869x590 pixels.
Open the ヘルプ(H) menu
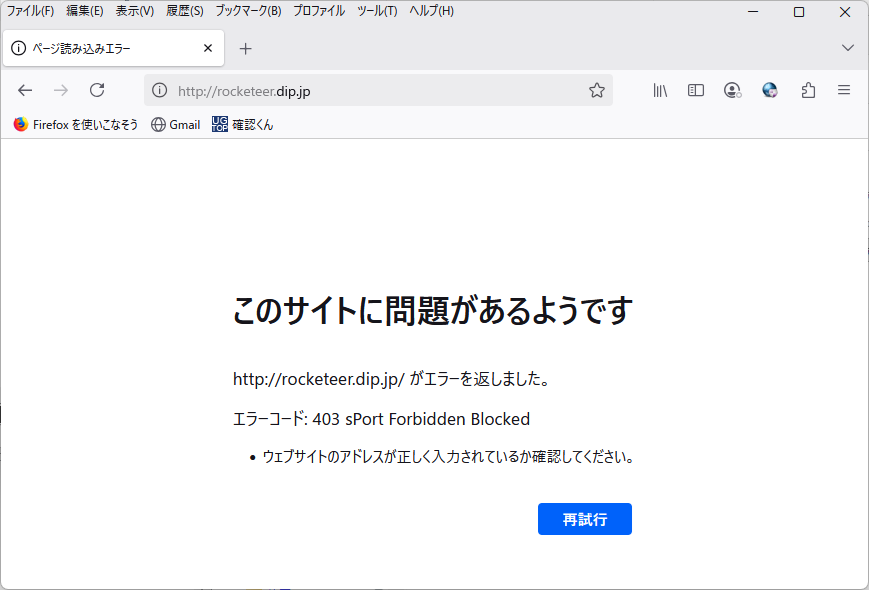(431, 11)
